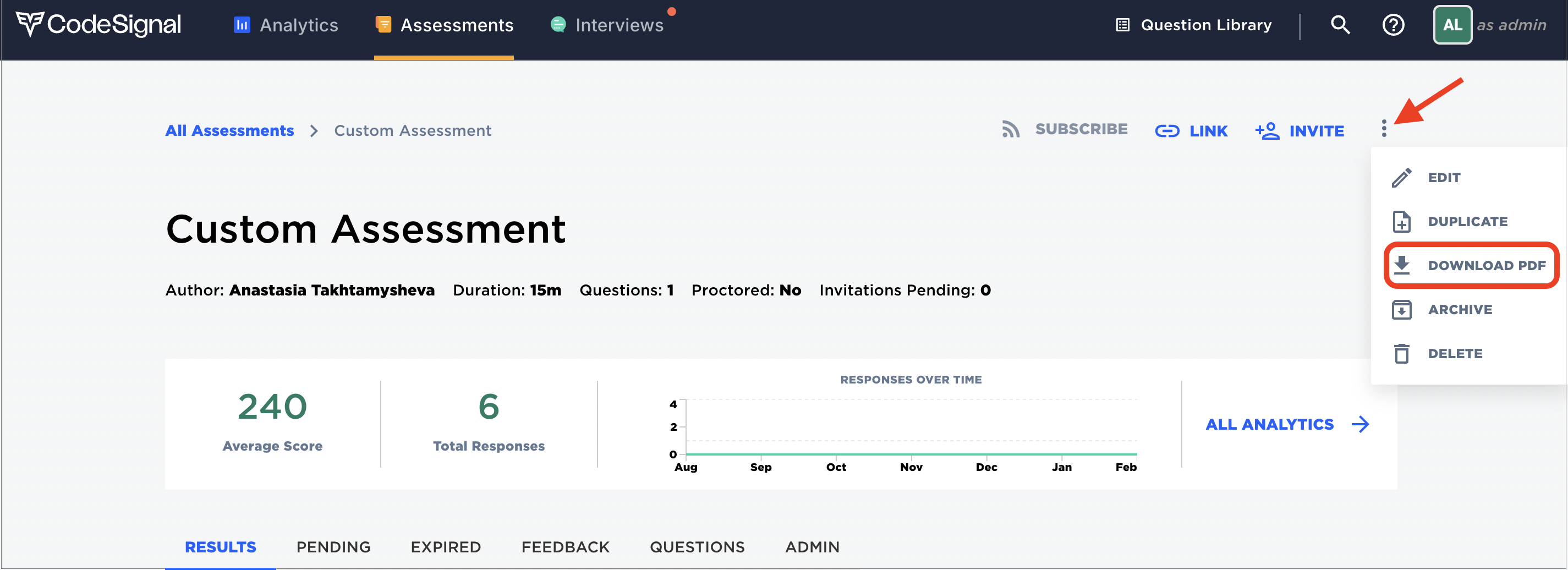Click the pencil Edit icon
The width and height of the screenshot is (1568, 570).
point(1401,178)
